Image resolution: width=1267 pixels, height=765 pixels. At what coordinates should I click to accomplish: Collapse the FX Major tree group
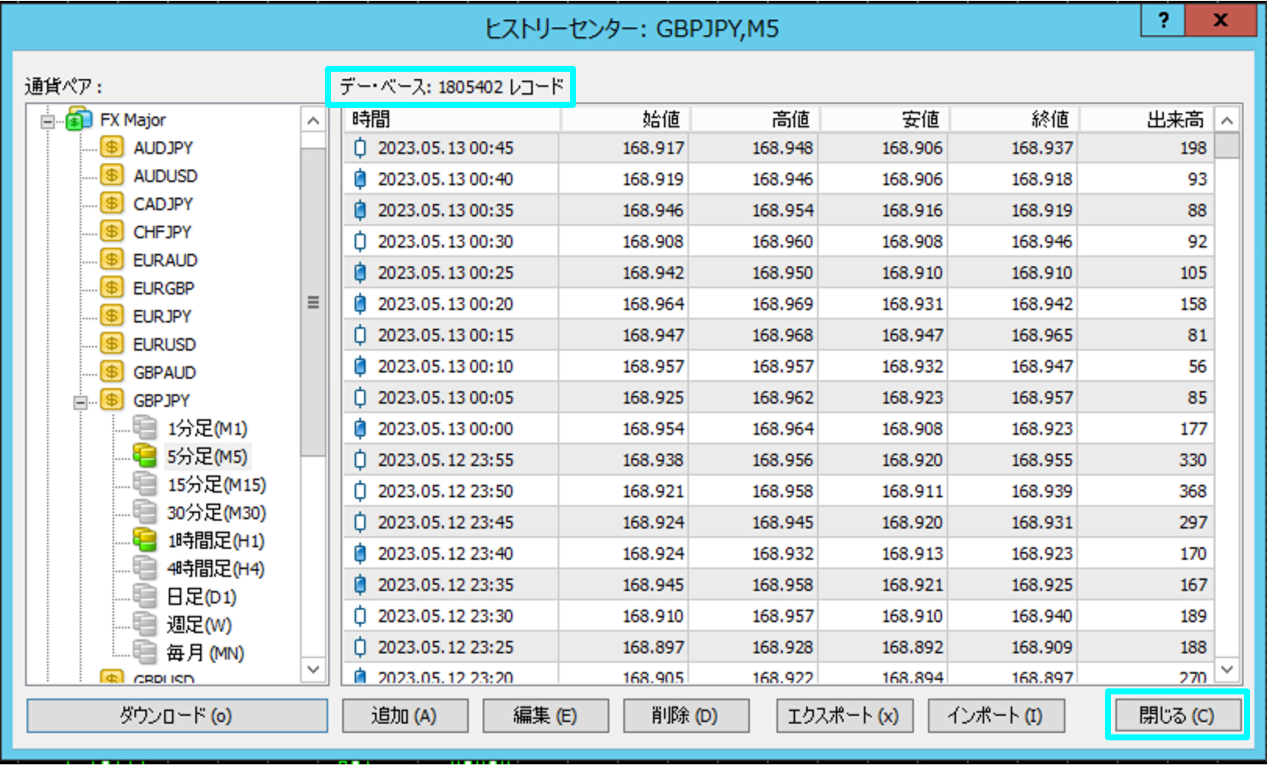pyautogui.click(x=46, y=120)
